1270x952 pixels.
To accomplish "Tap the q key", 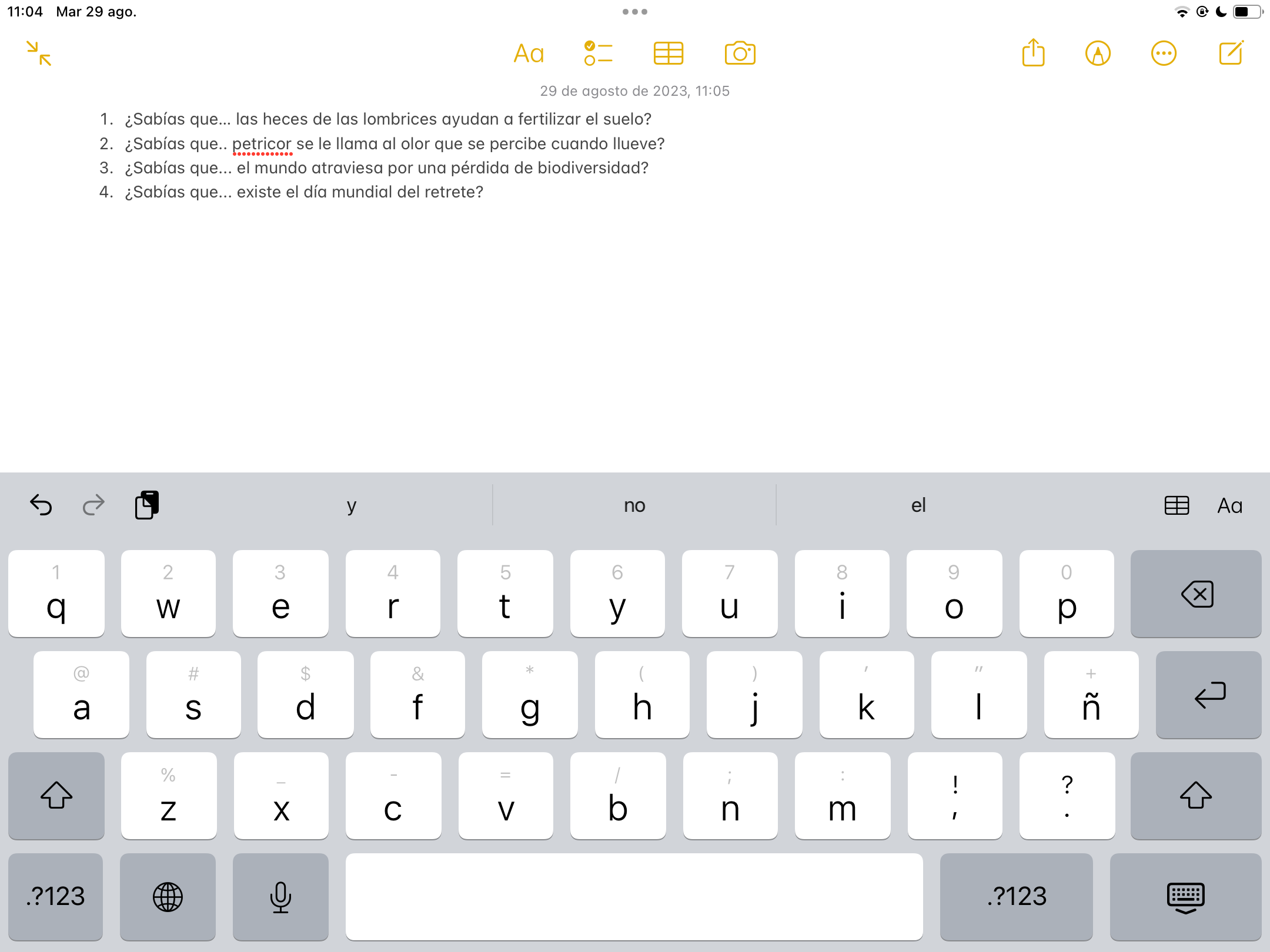I will [56, 594].
